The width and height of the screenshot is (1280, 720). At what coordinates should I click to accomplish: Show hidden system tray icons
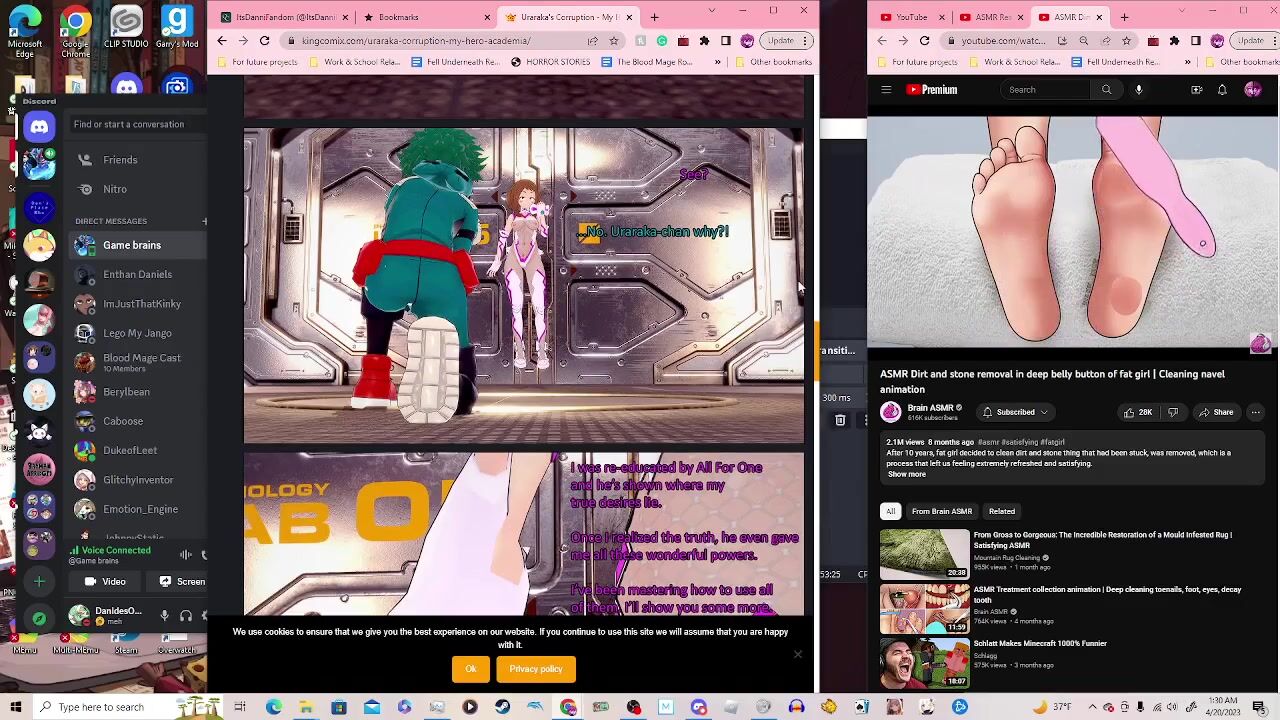click(x=1093, y=707)
